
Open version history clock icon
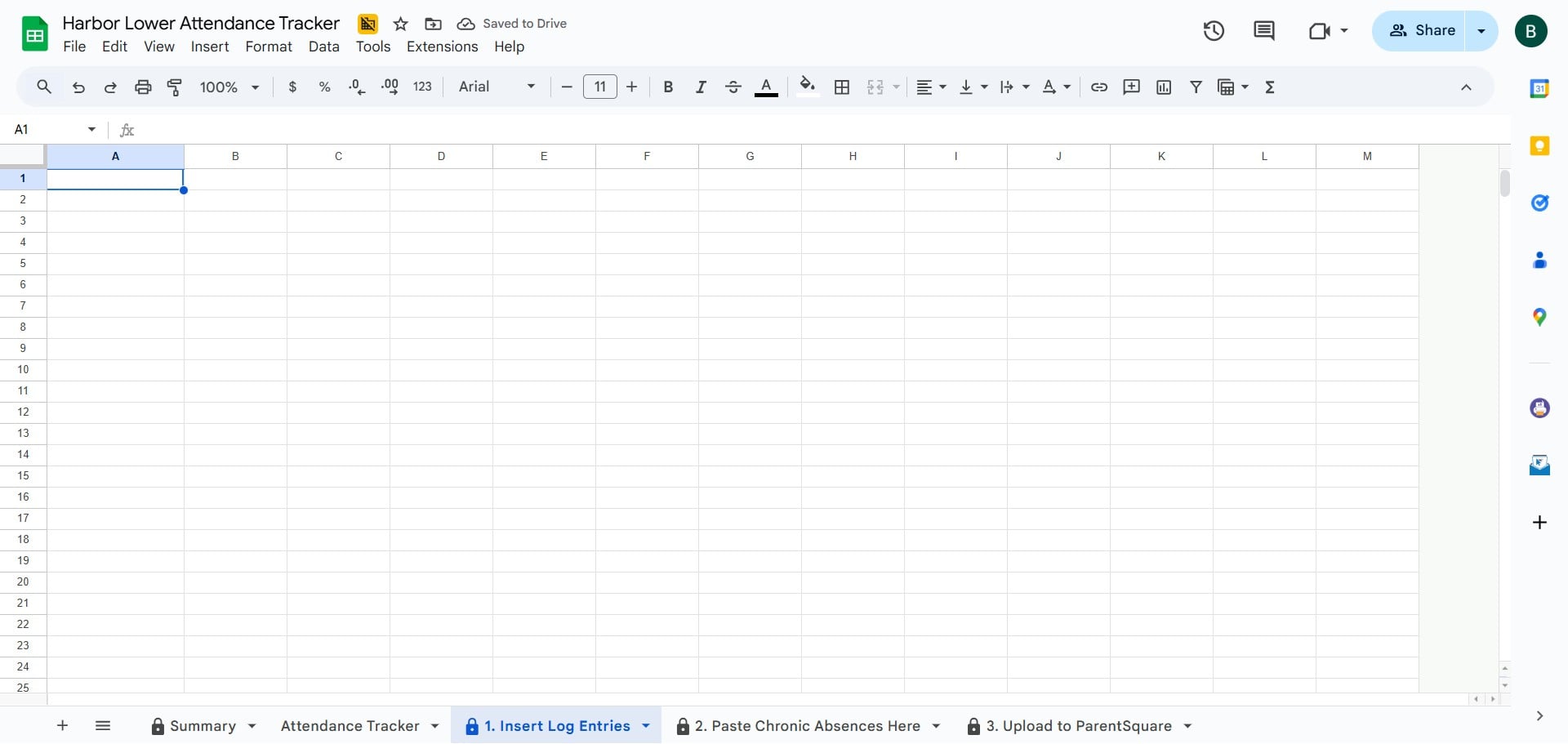point(1214,31)
